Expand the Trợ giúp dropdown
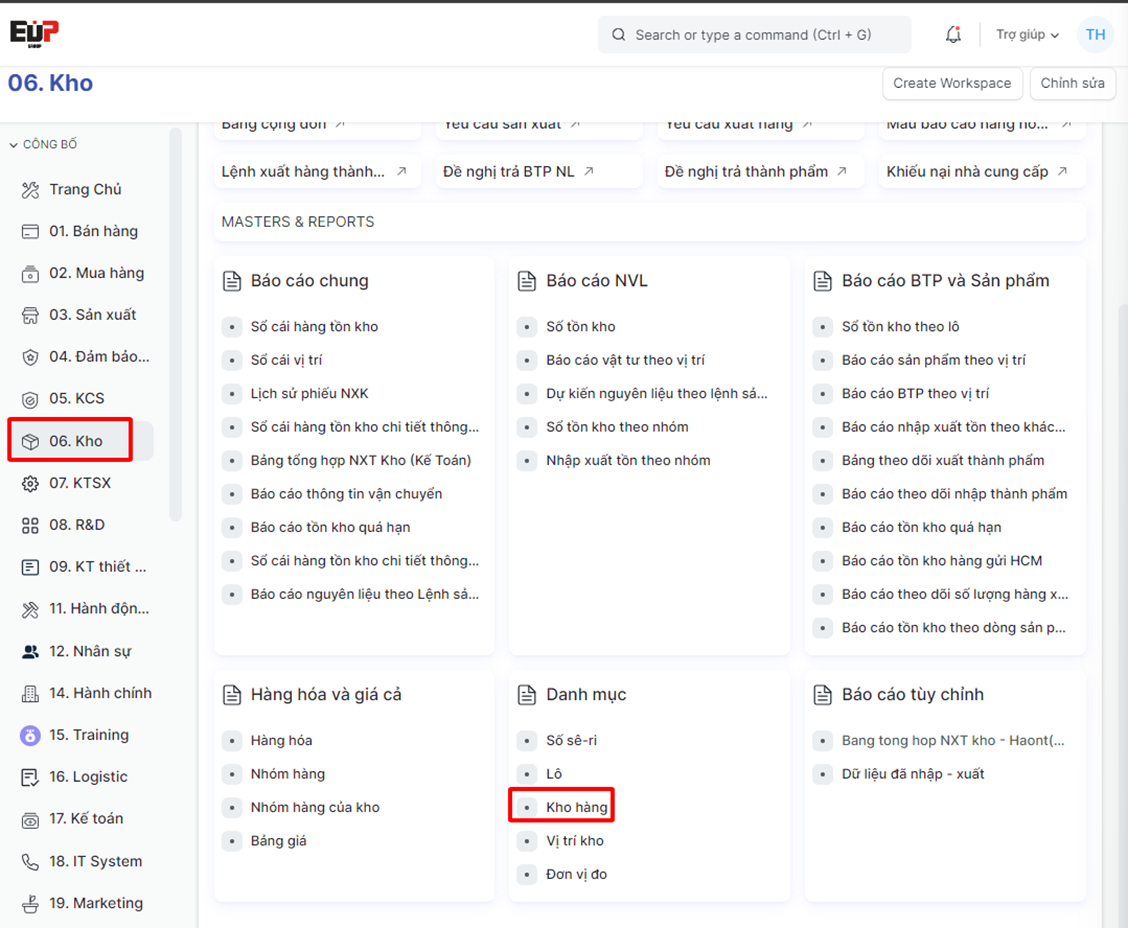Screen dimensions: 1128x928 (1027, 35)
